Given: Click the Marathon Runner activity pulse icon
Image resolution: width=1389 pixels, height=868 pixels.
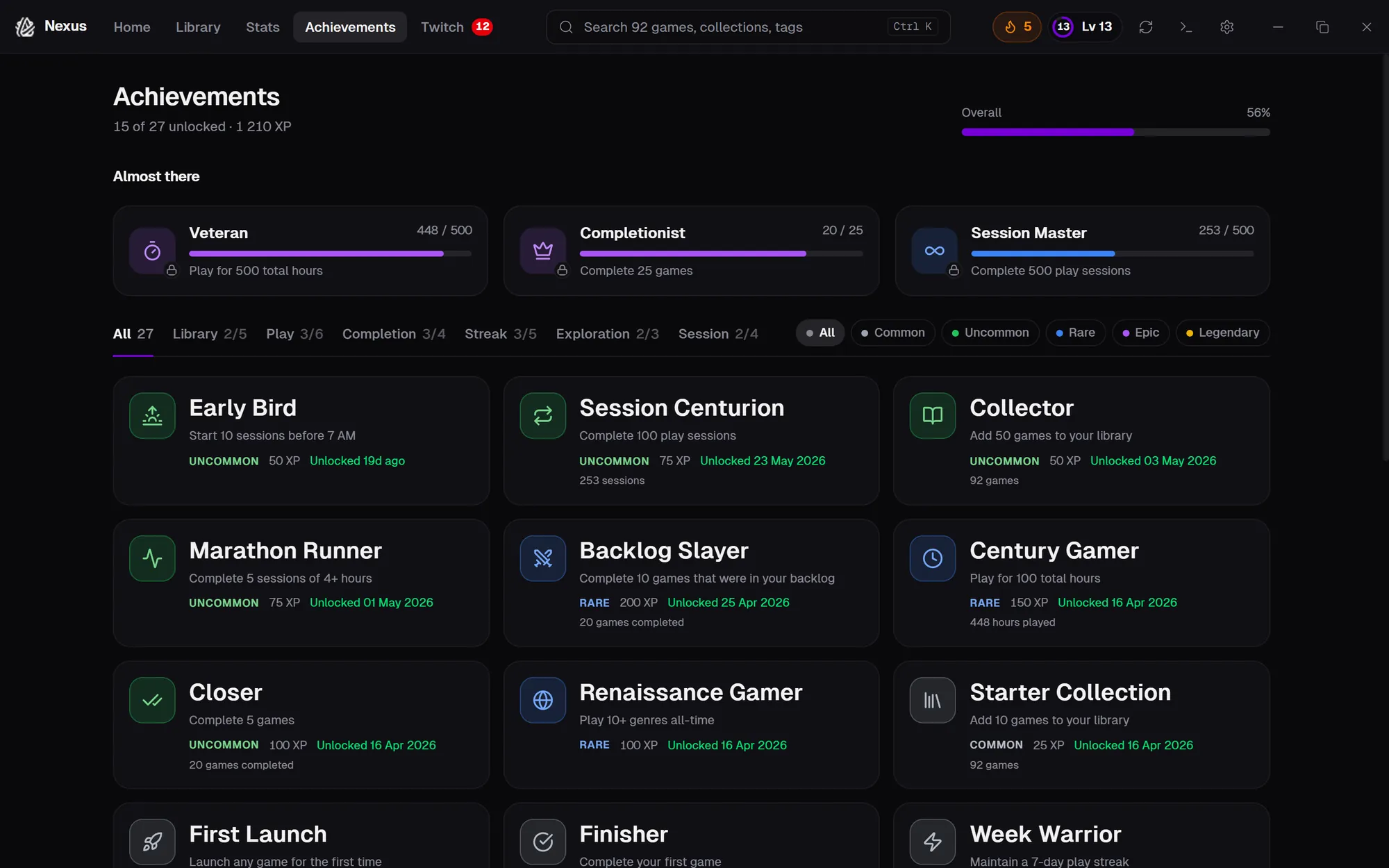Looking at the screenshot, I should [152, 558].
